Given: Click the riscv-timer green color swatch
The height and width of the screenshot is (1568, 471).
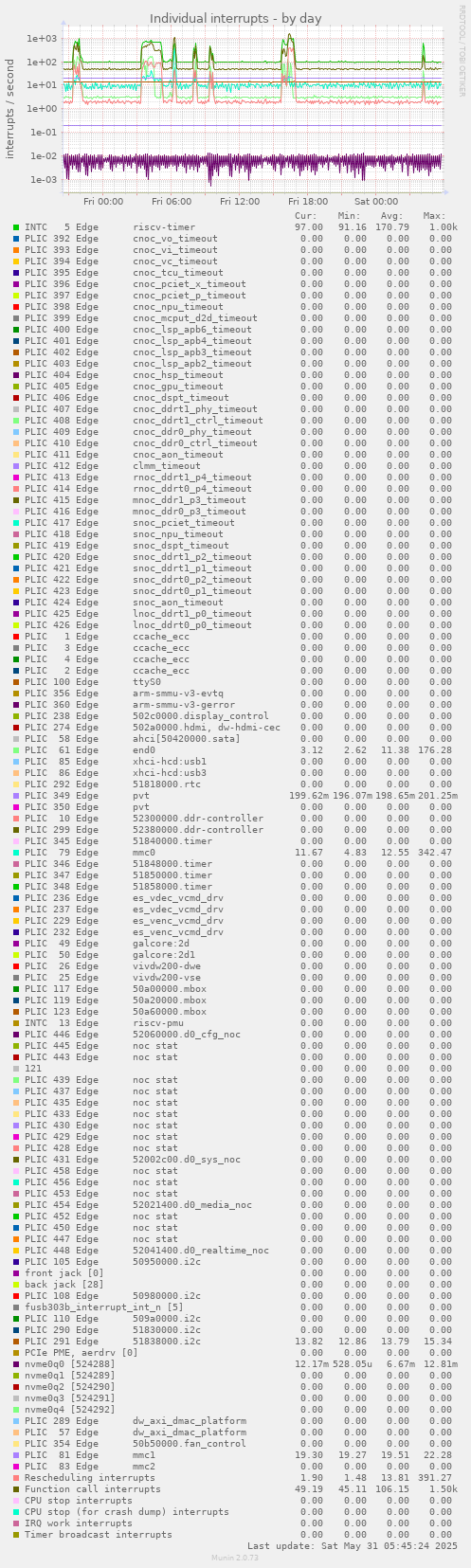Looking at the screenshot, I should coord(16,227).
